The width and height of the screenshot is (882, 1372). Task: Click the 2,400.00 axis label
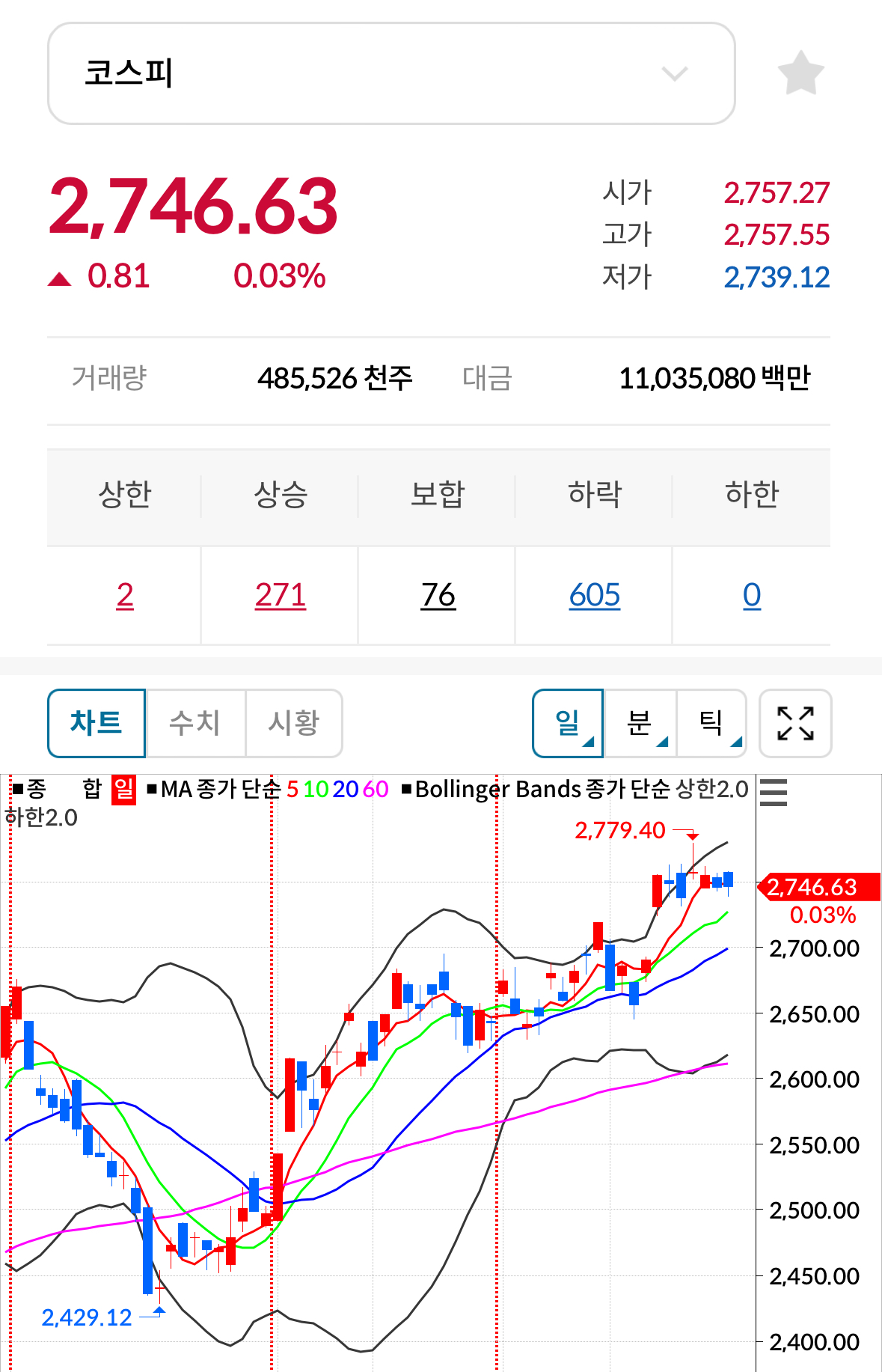[814, 1343]
